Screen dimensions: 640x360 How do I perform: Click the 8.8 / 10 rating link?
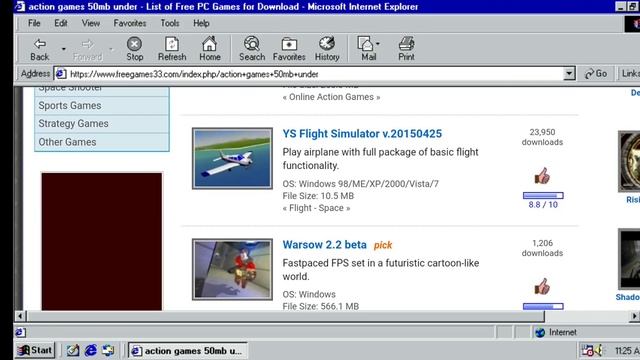(543, 205)
